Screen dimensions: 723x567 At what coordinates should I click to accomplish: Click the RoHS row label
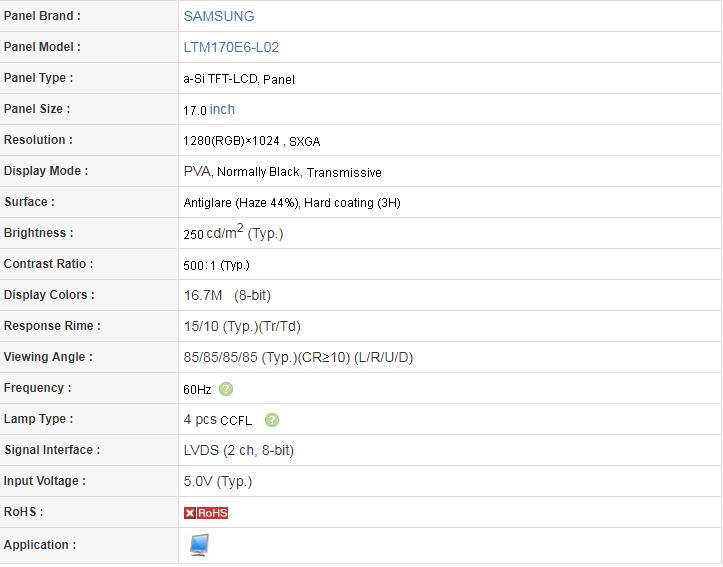(24, 512)
